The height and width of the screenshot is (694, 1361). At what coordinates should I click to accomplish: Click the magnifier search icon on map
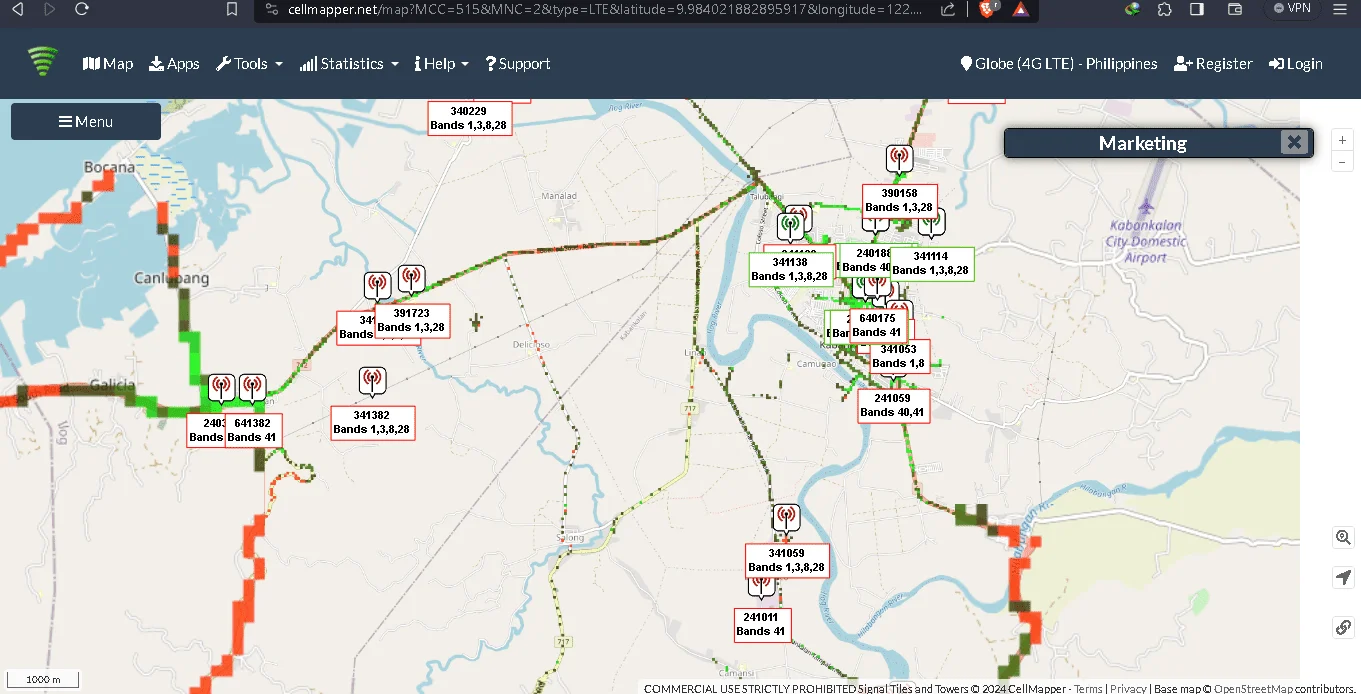[x=1343, y=537]
